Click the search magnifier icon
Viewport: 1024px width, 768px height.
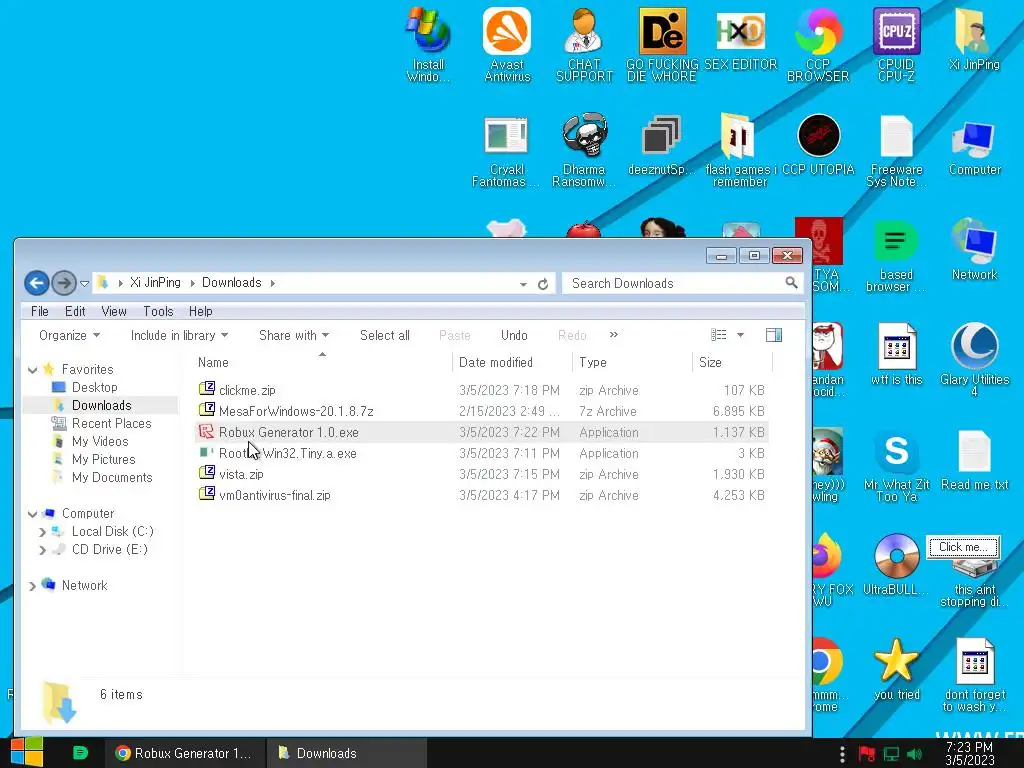(791, 283)
